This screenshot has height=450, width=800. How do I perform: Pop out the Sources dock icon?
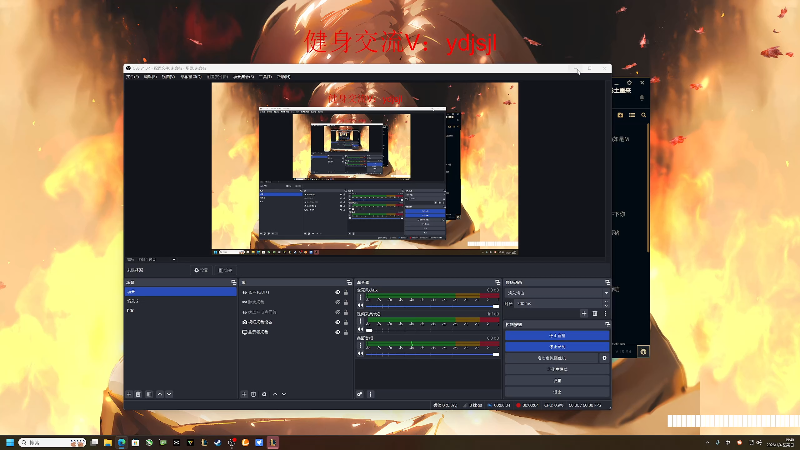(349, 283)
